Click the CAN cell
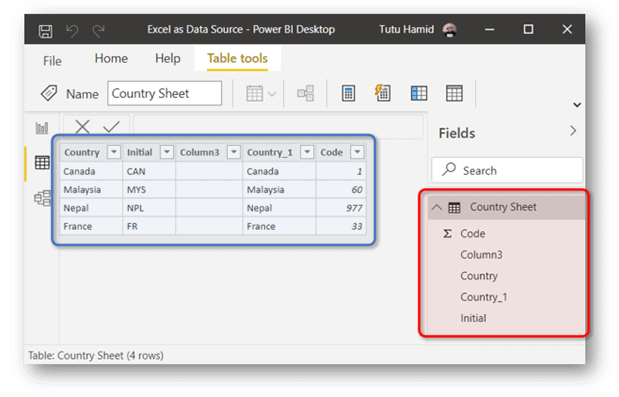The width and height of the screenshot is (619, 397). coord(149,171)
